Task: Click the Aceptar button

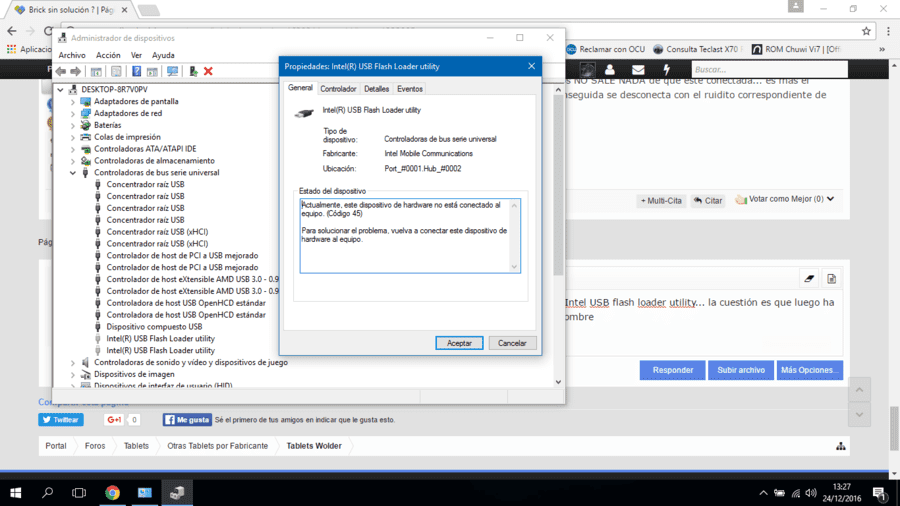Action: tap(459, 343)
